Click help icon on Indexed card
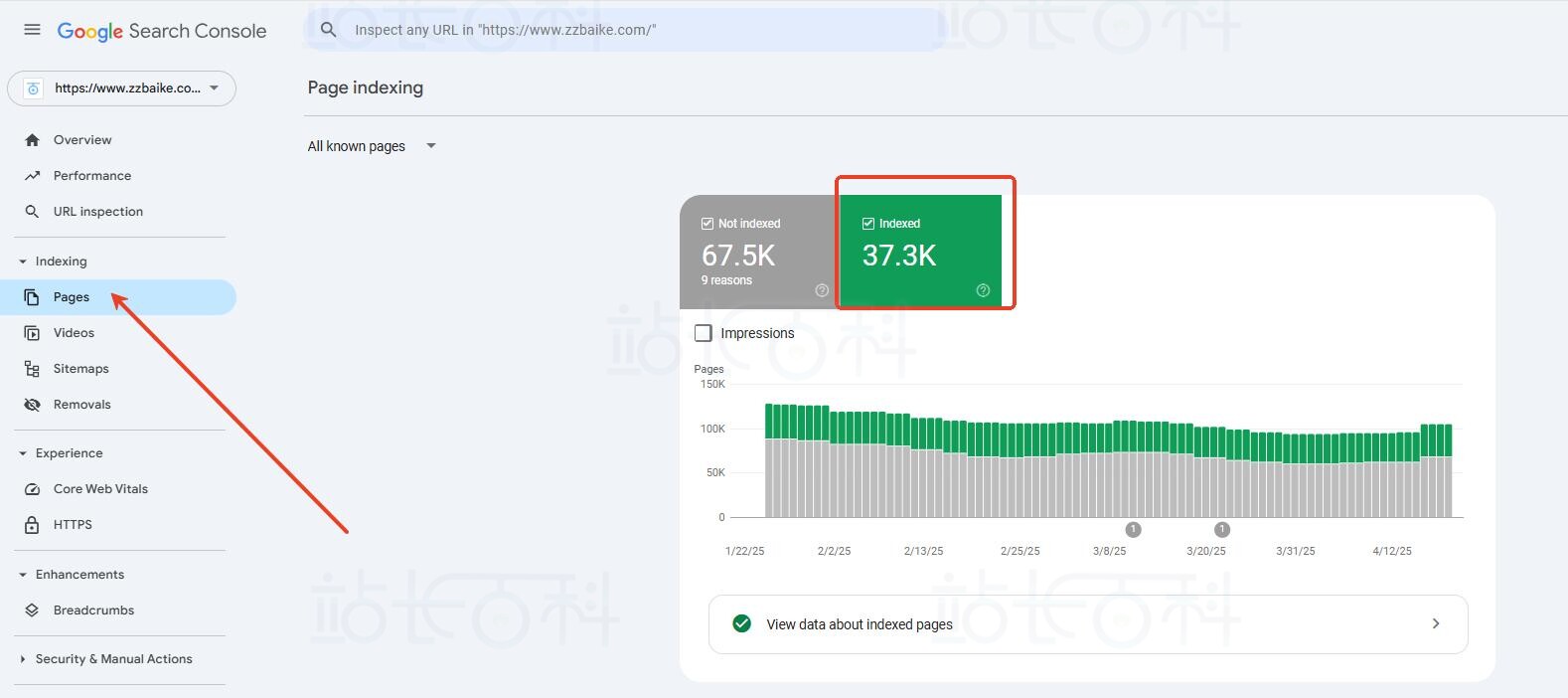Image resolution: width=1568 pixels, height=698 pixels. pyautogui.click(x=983, y=290)
